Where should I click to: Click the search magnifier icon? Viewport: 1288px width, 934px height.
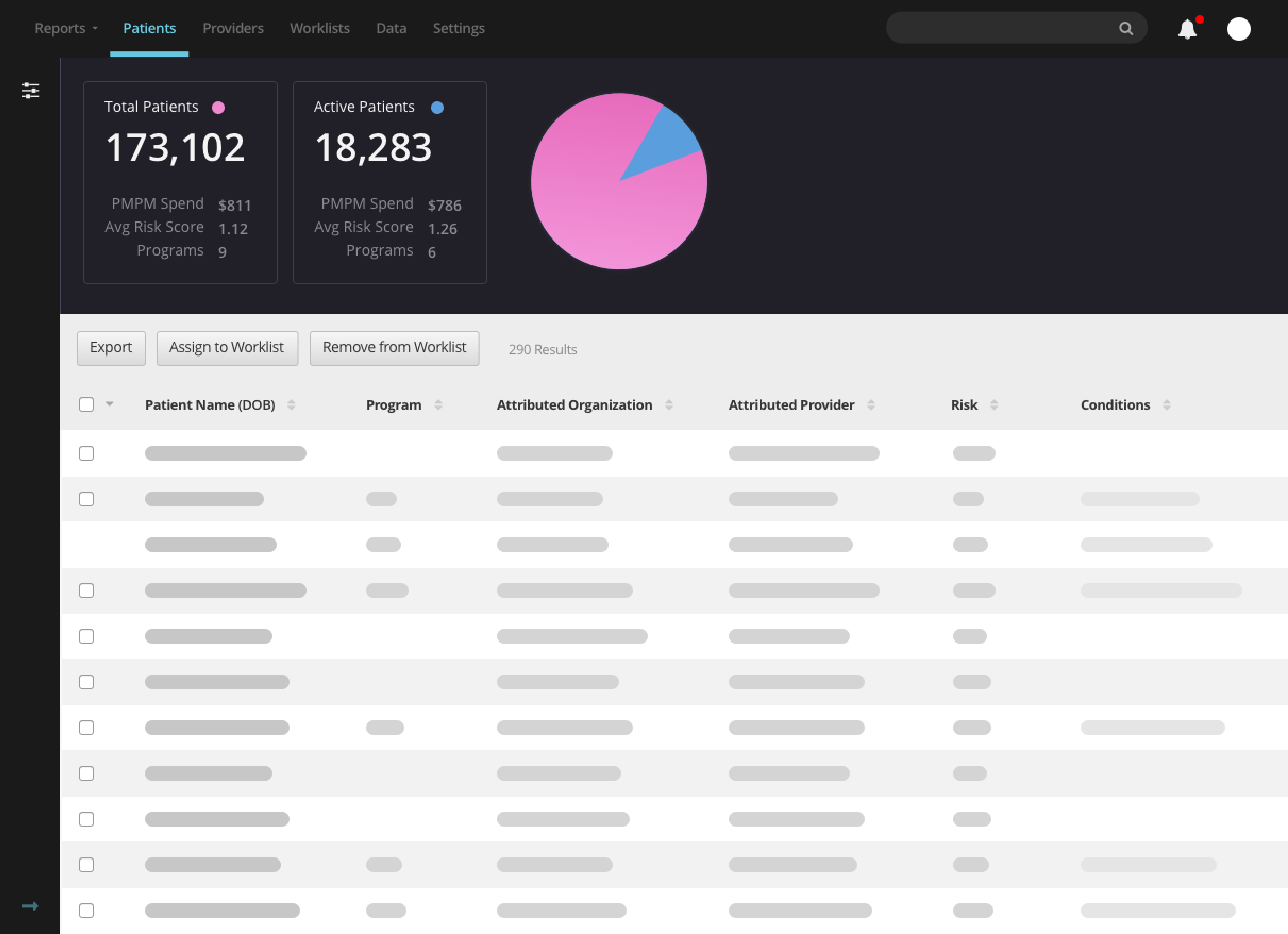click(1126, 28)
